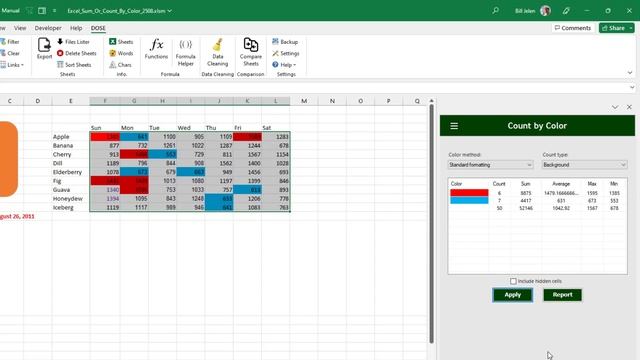Image resolution: width=640 pixels, height=360 pixels.
Task: Select the blue color swatch row
Action: (469, 200)
